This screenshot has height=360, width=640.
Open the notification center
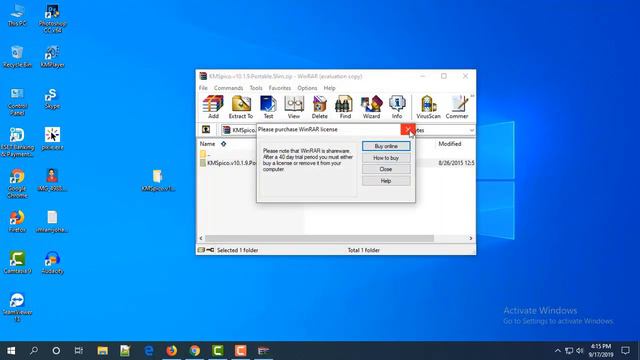coord(625,351)
